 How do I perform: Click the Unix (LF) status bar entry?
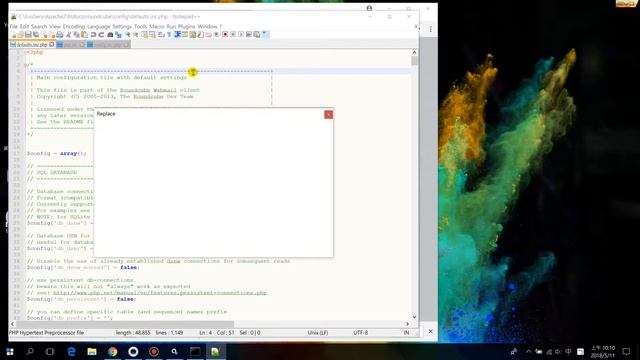click(x=318, y=333)
